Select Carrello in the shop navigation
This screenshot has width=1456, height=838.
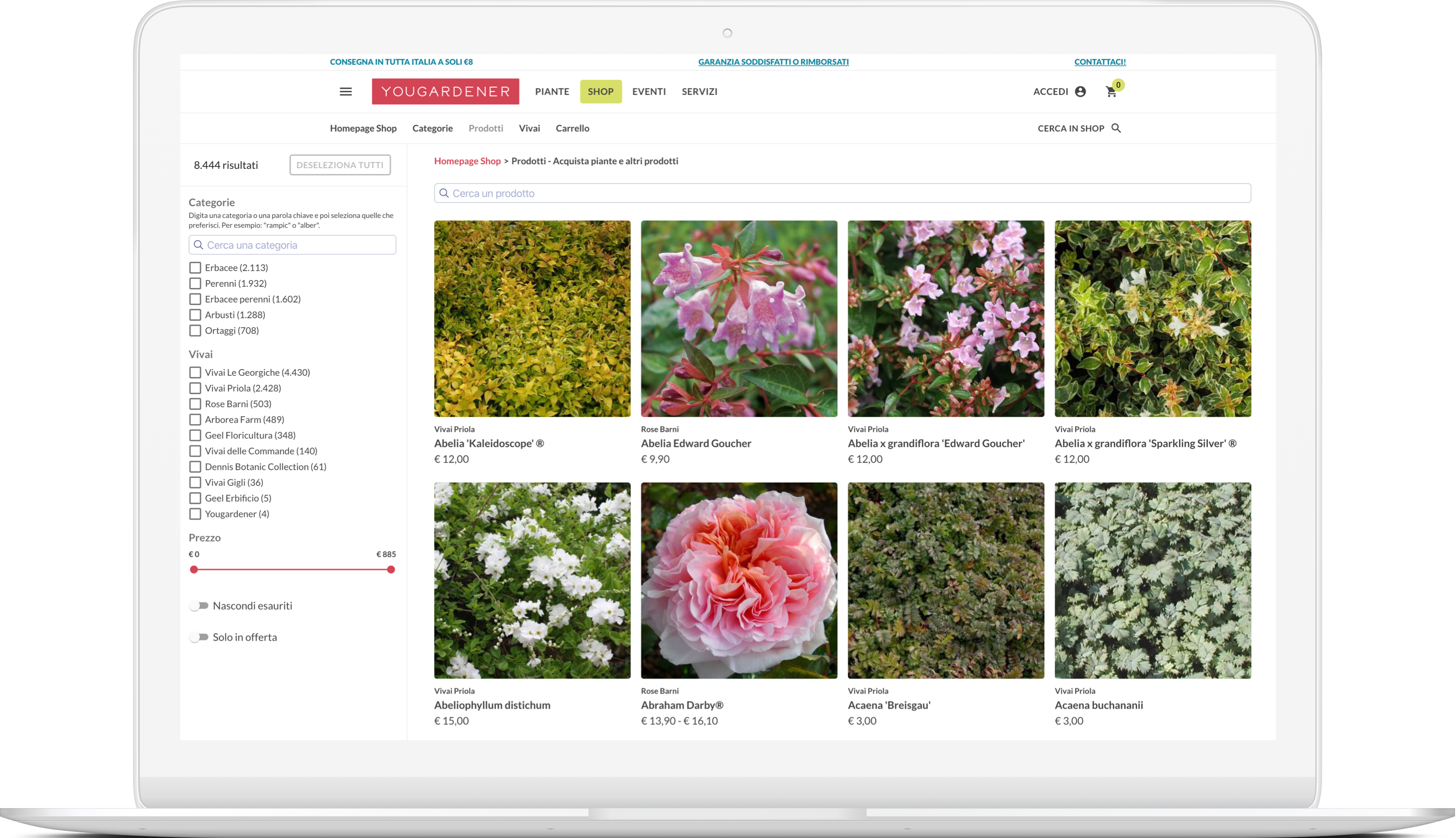[x=572, y=128]
